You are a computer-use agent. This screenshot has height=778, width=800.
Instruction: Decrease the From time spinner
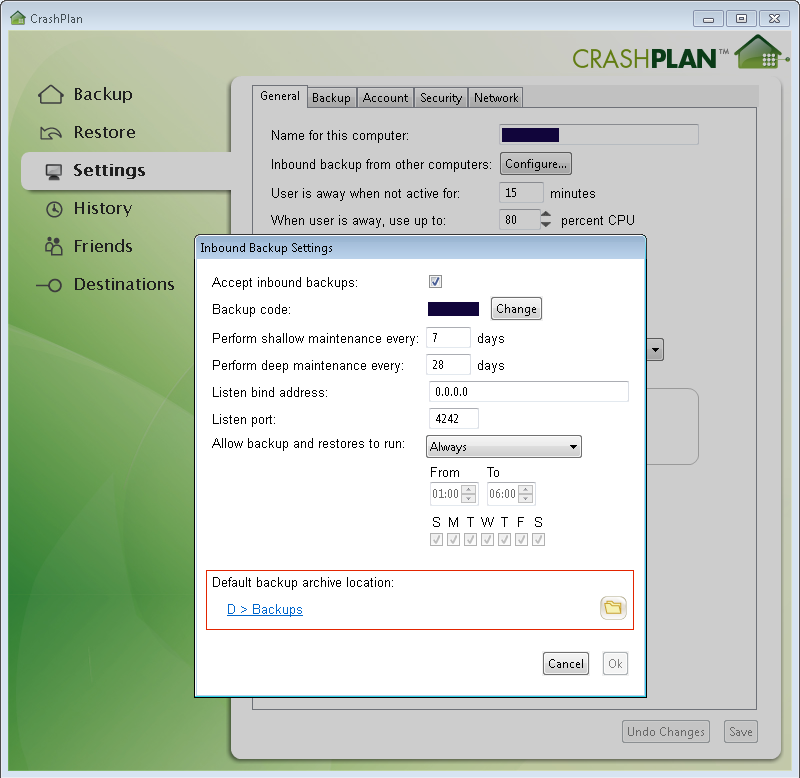(468, 498)
